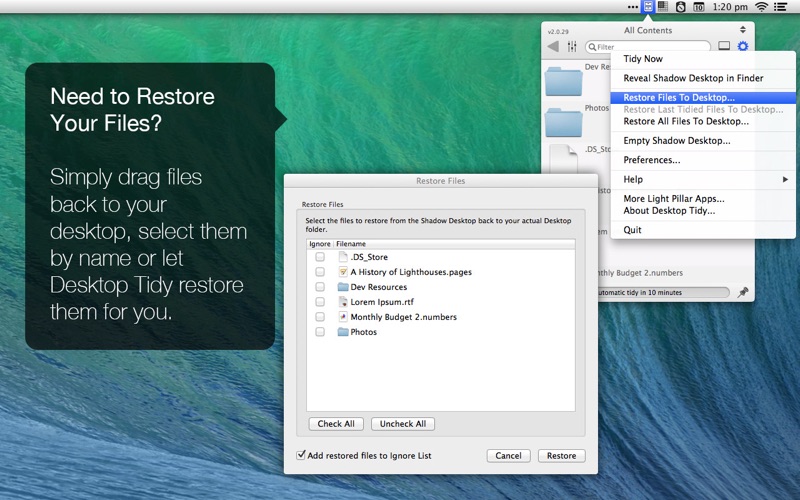Click the Photos folder icon in dialog

(343, 332)
